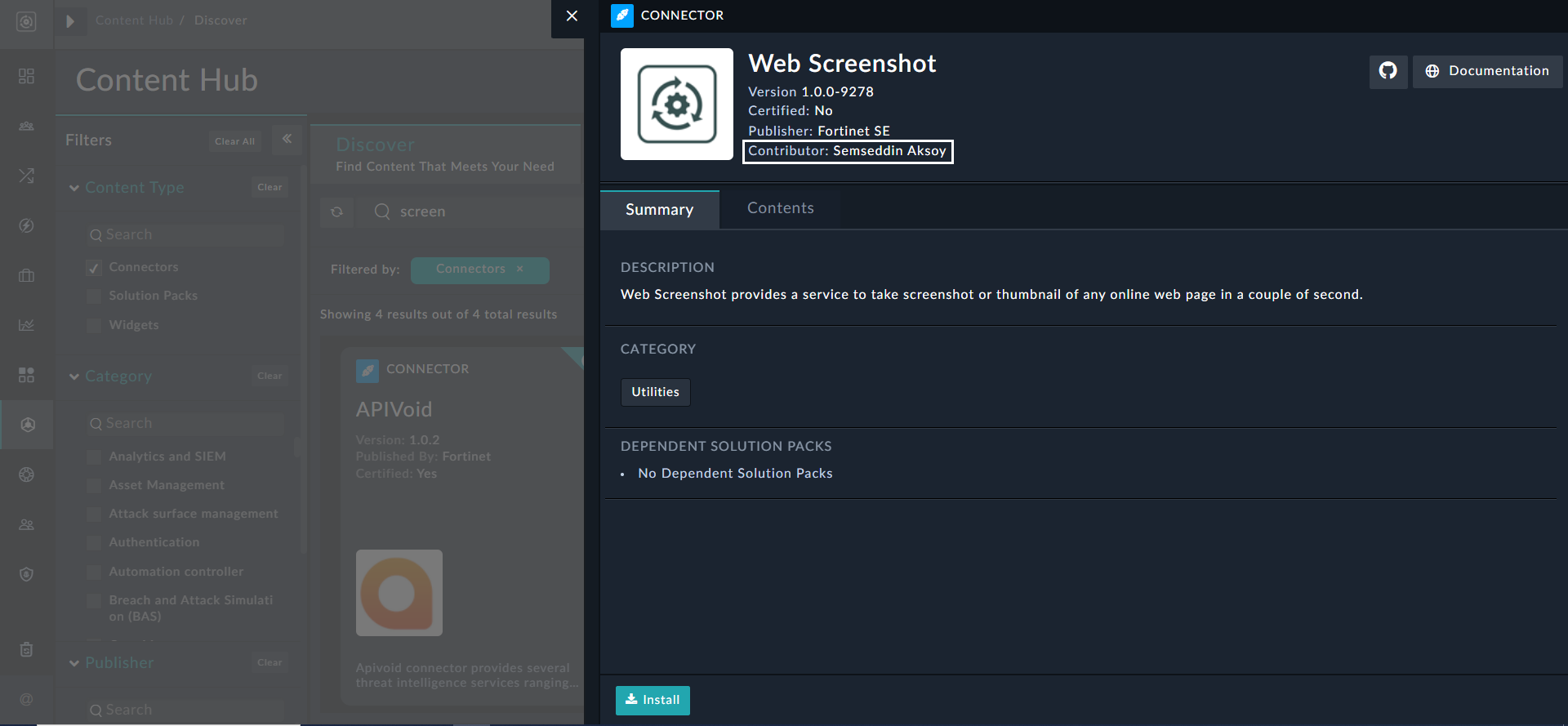Image resolution: width=1568 pixels, height=726 pixels.
Task: Enable the Asset Management category filter
Action: point(94,485)
